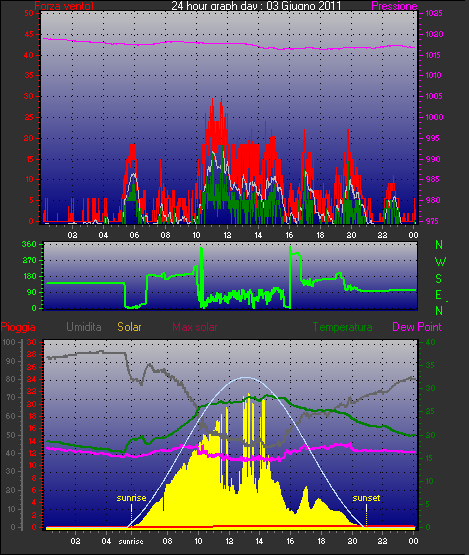Click the S compass letter beside direction graph

tap(439, 279)
